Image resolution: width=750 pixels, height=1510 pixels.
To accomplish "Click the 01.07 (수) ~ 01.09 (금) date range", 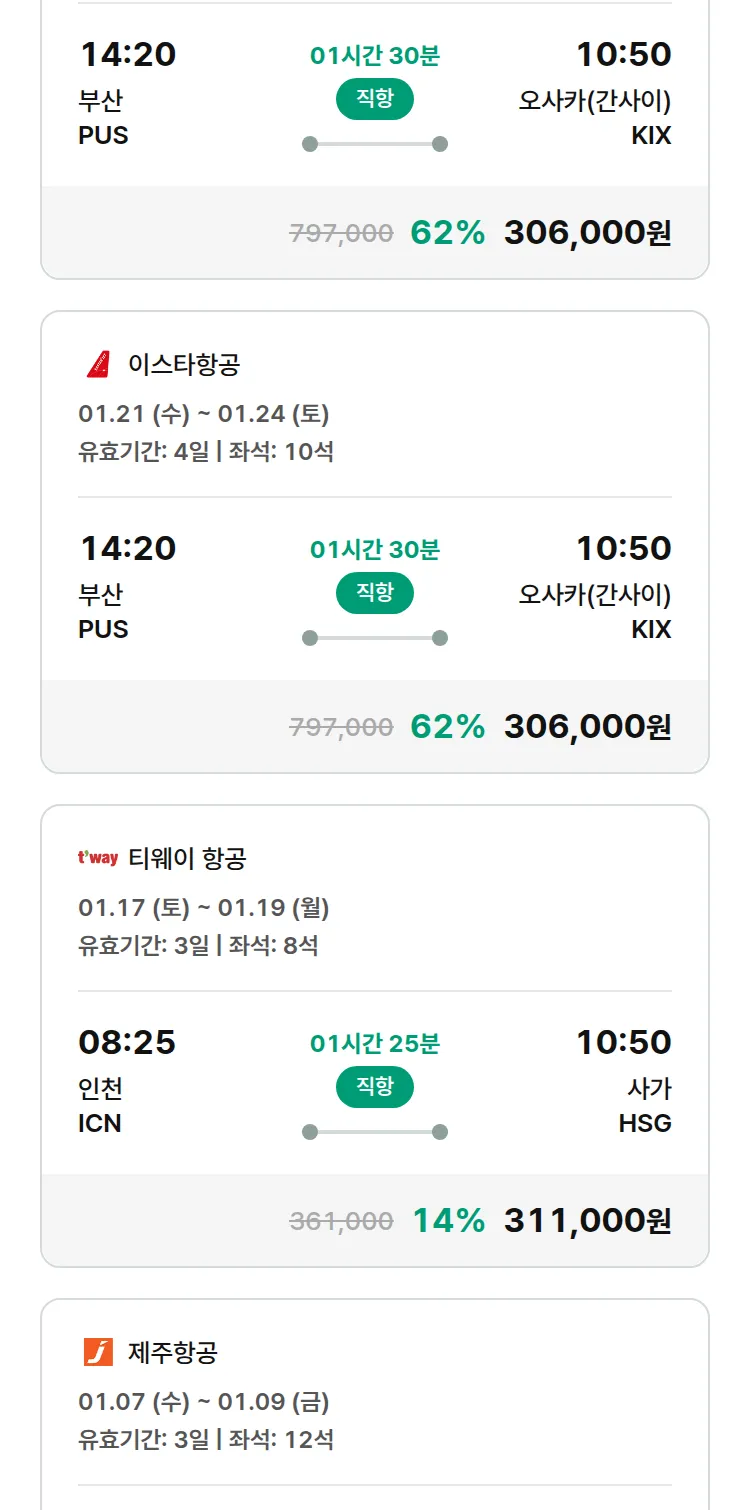I will pyautogui.click(x=204, y=1401).
